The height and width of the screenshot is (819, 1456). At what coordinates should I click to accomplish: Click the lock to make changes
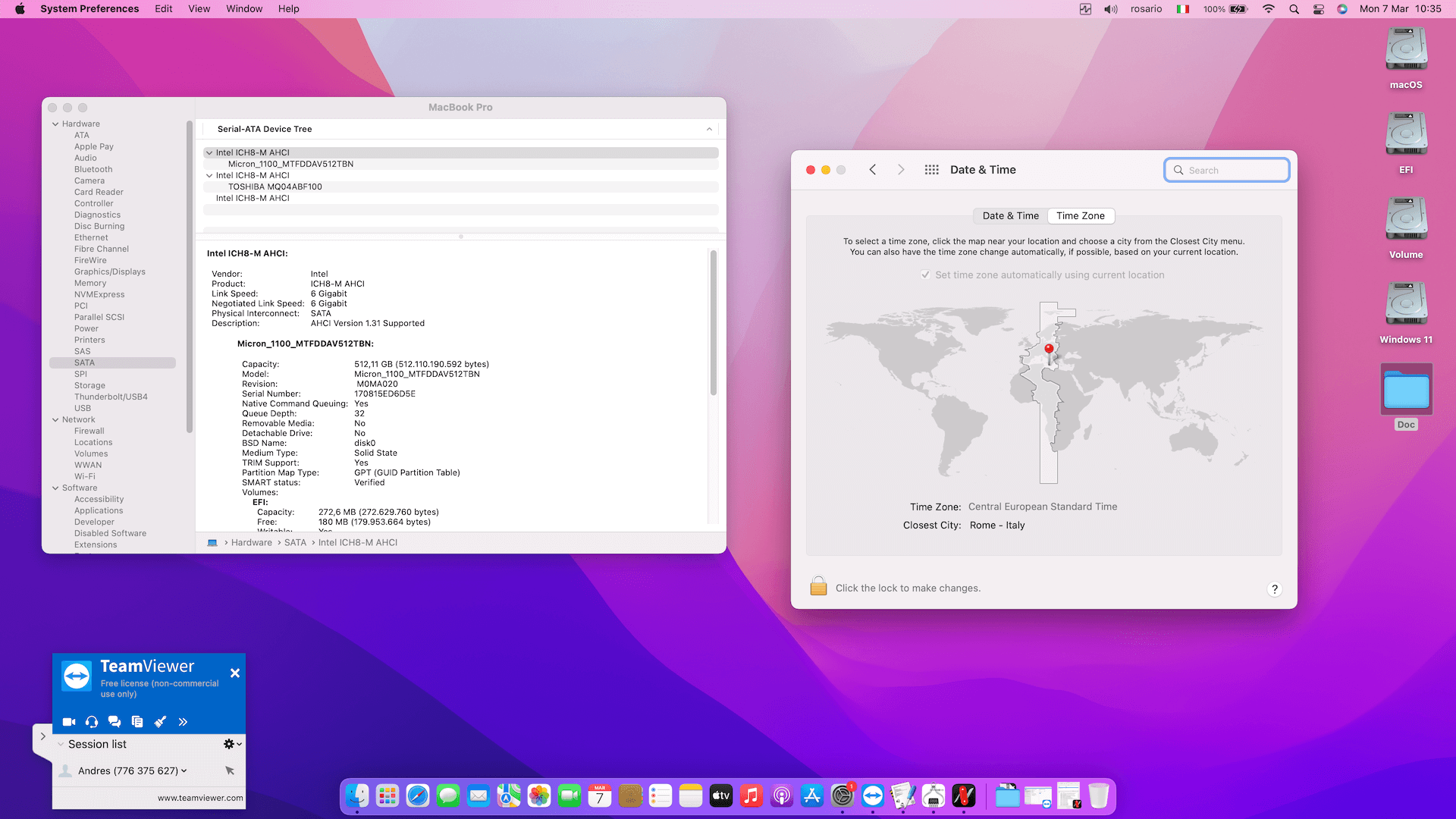(818, 587)
